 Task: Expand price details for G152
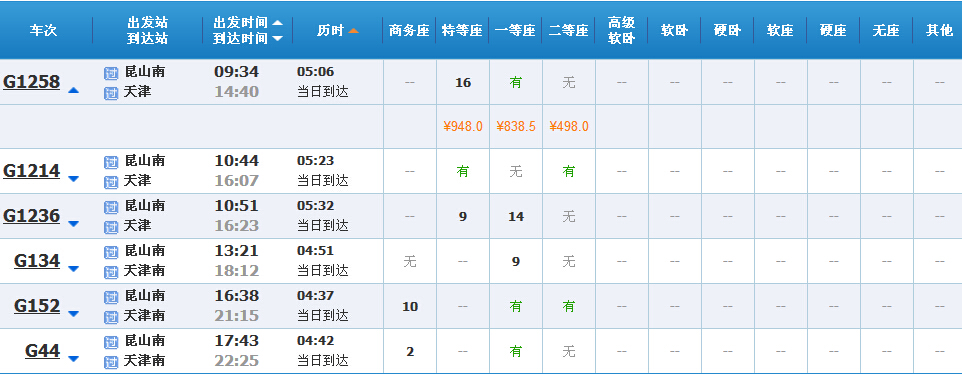[x=74, y=314]
